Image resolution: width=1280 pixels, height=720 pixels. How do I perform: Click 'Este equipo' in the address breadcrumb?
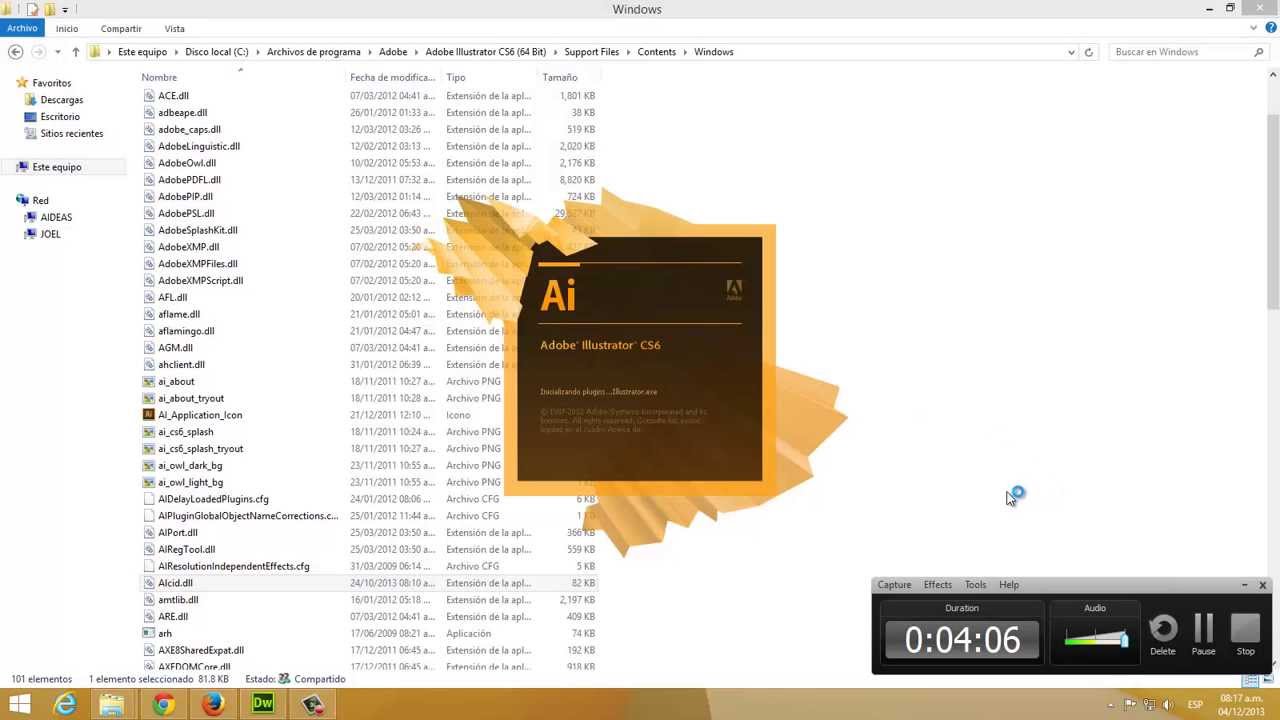point(142,52)
